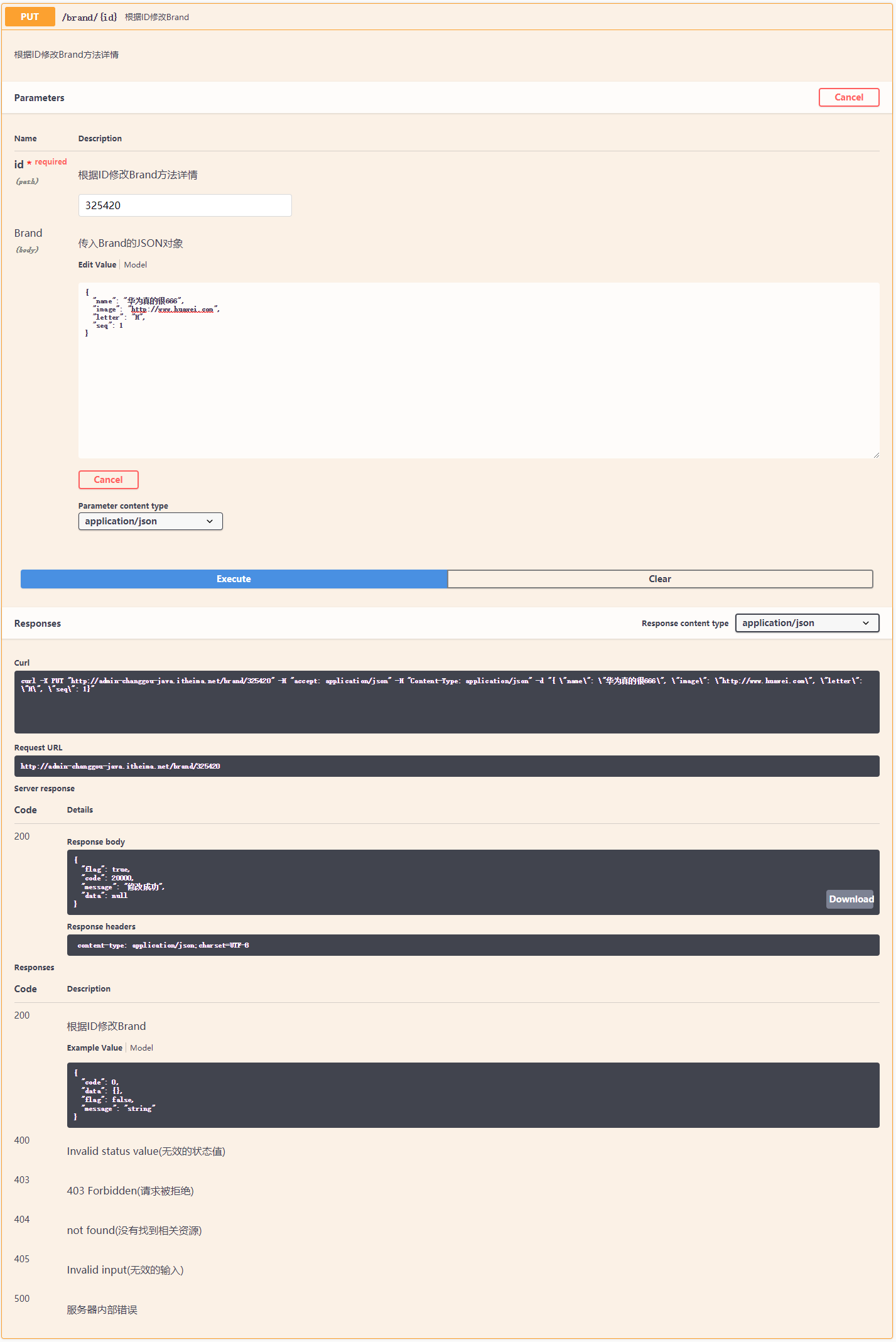Open the Parameter content type dropdown

point(150,521)
